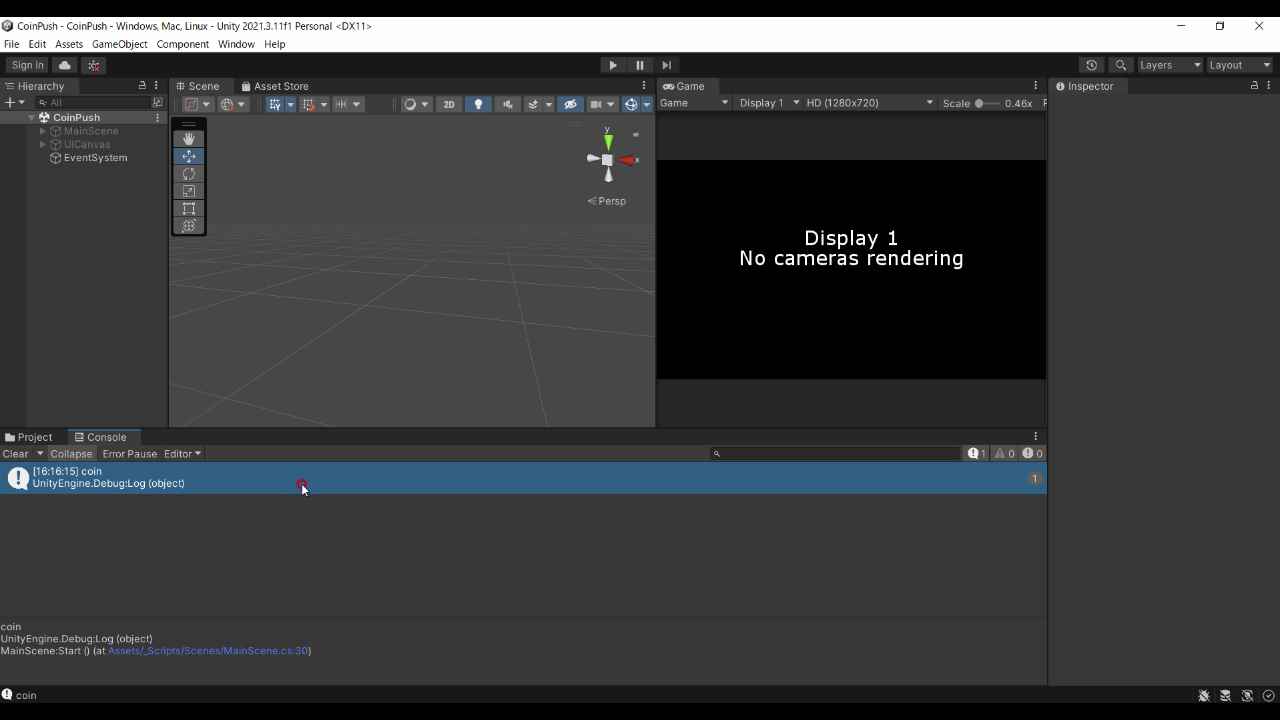This screenshot has height=720, width=1280.
Task: Toggle grid visibility in Scene toolbar
Action: coord(274,104)
